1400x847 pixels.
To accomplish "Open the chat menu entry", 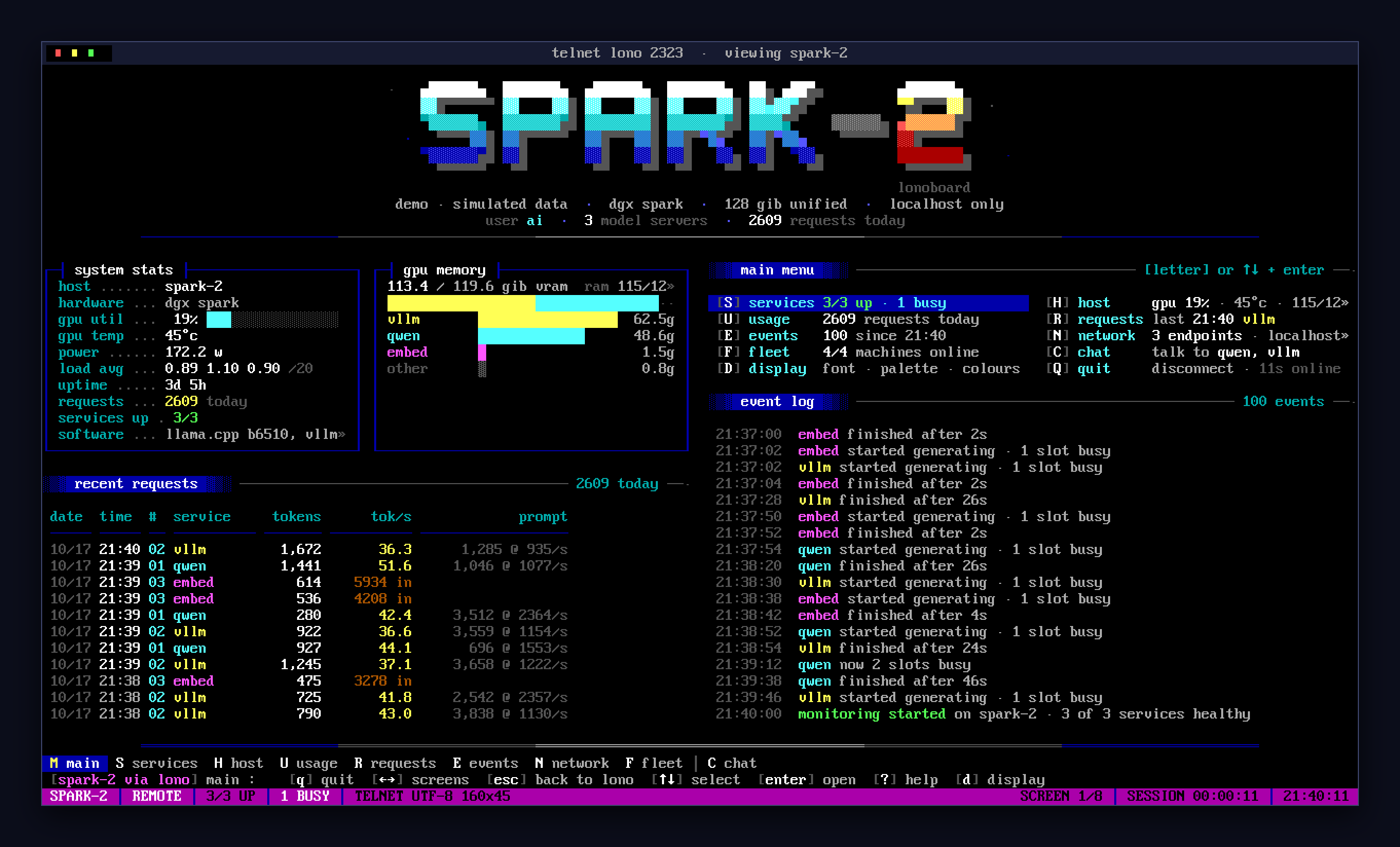I will pos(1173,352).
